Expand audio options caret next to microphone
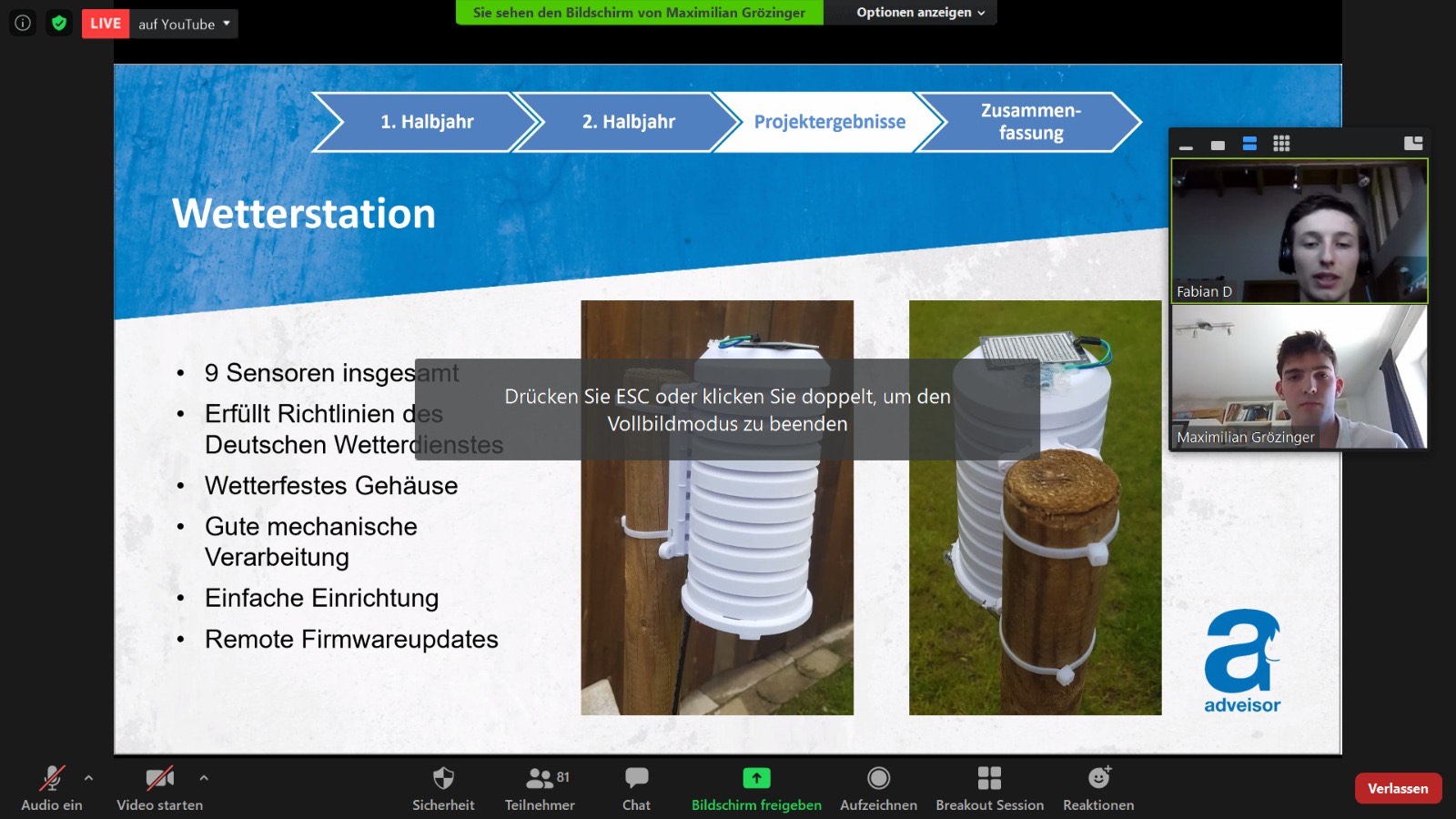Screen dimensions: 1456x819 click(88, 778)
